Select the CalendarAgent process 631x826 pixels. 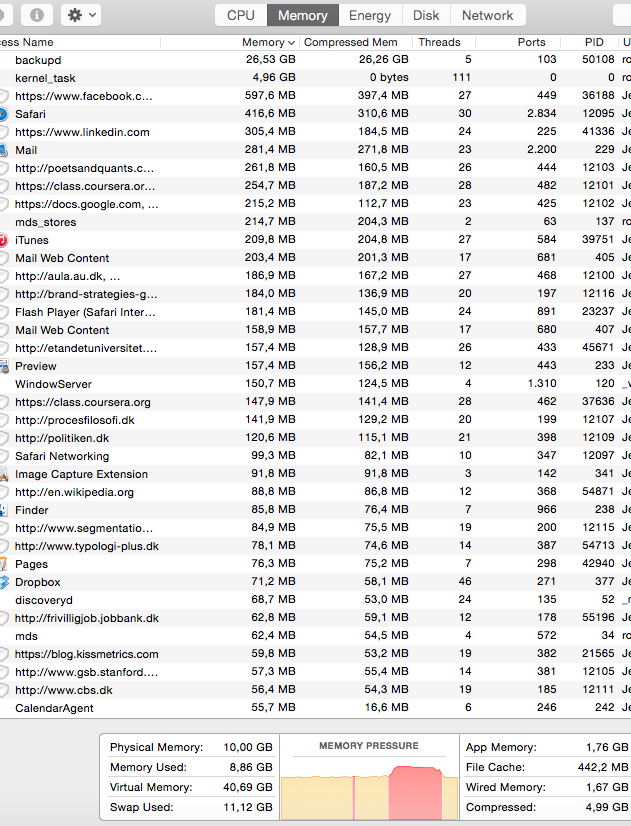[316, 708]
